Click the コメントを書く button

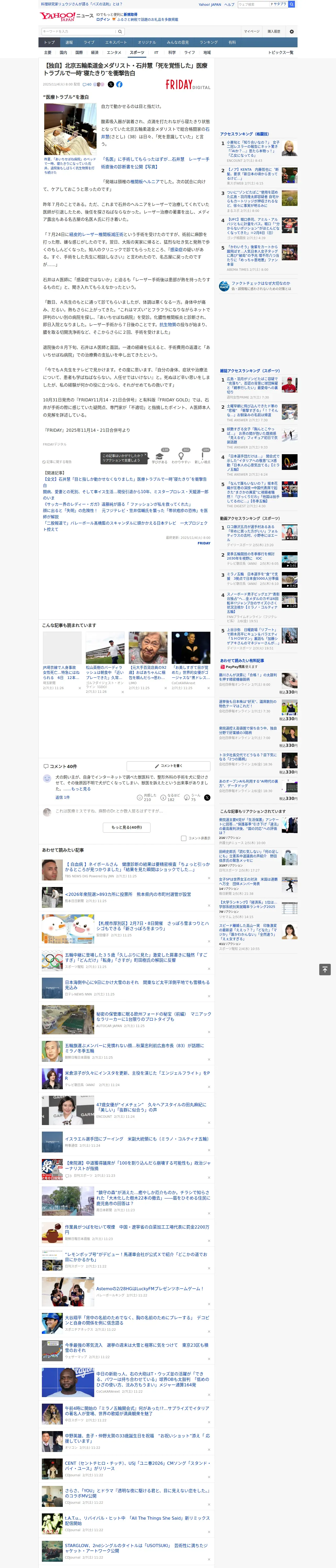(168, 766)
